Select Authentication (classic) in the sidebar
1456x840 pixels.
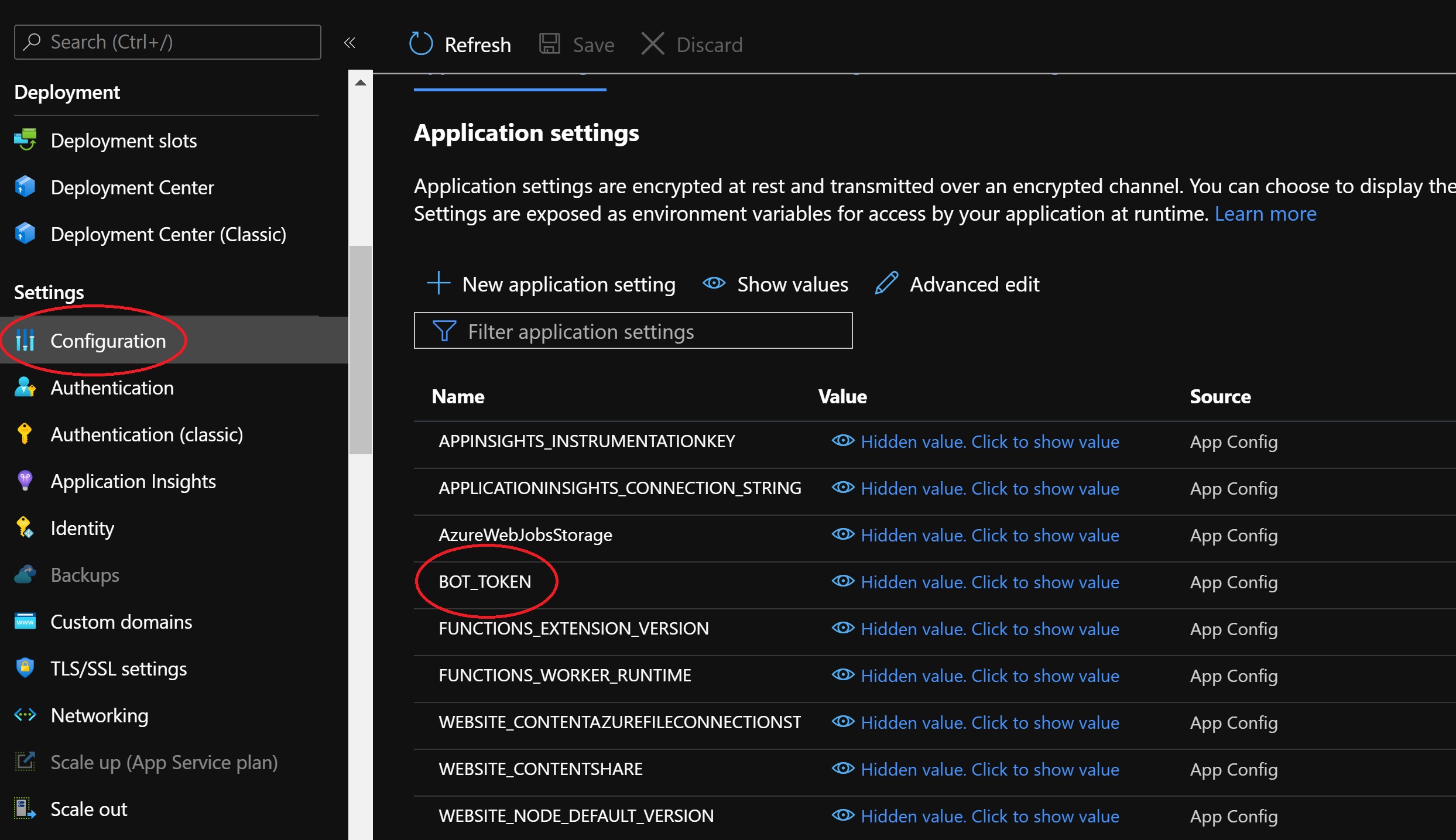146,434
